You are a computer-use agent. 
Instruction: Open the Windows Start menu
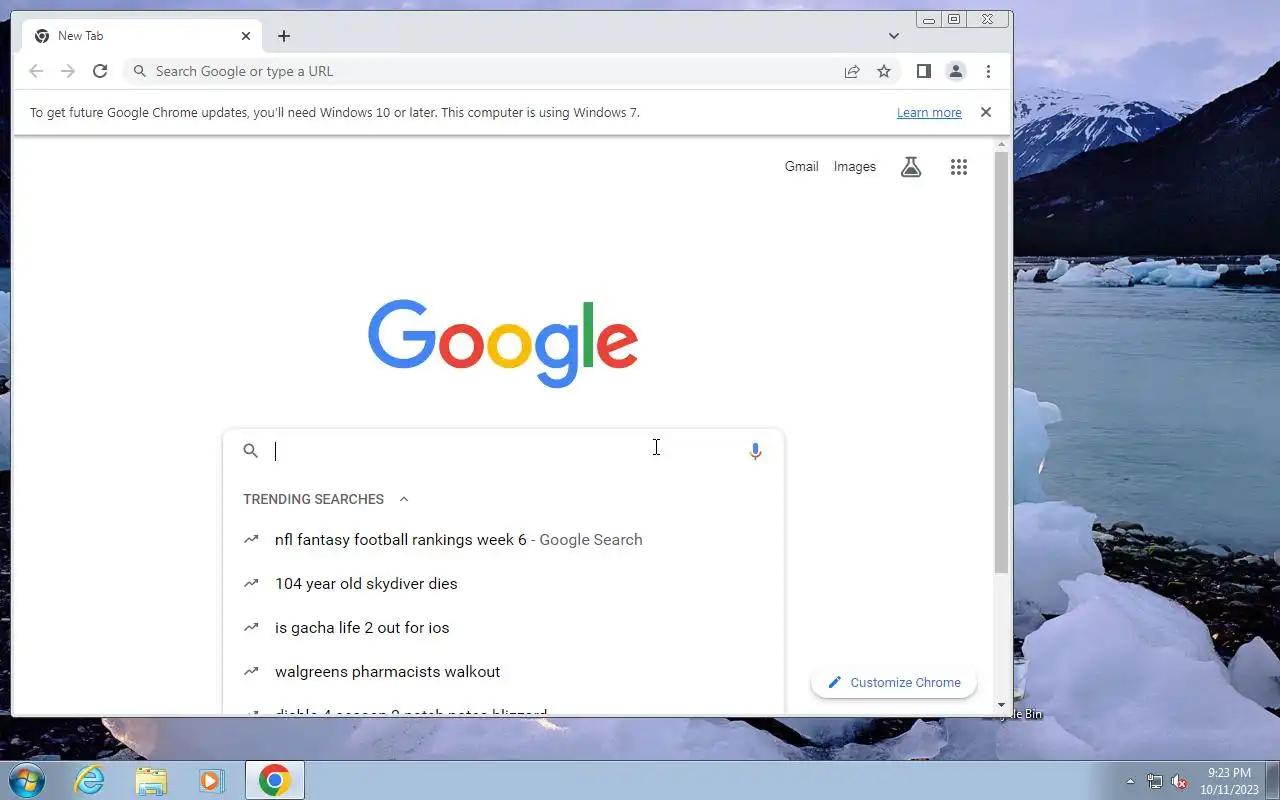26,780
